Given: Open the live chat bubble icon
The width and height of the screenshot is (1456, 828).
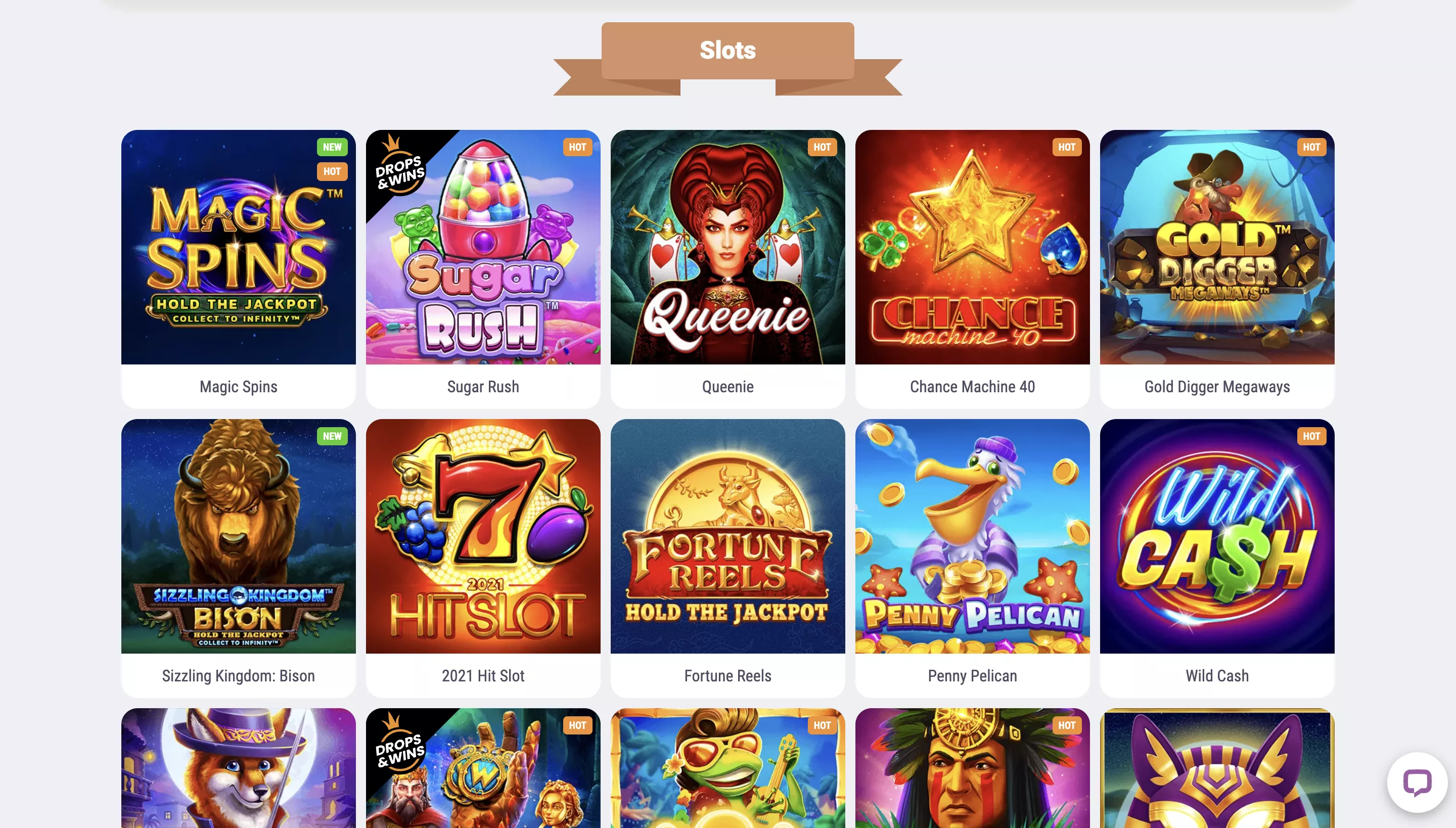Looking at the screenshot, I should point(1417,783).
